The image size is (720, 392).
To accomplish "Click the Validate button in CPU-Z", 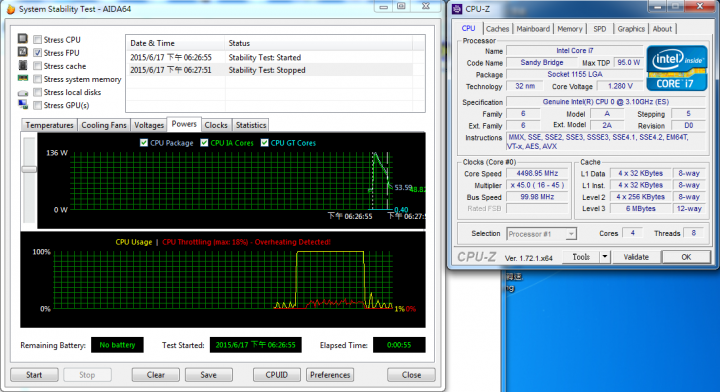I will (636, 257).
